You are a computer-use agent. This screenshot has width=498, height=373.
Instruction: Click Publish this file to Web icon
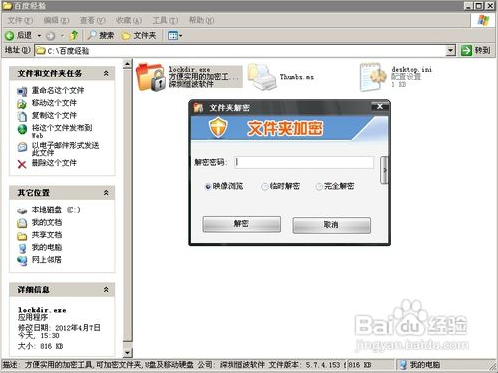[x=22, y=129]
